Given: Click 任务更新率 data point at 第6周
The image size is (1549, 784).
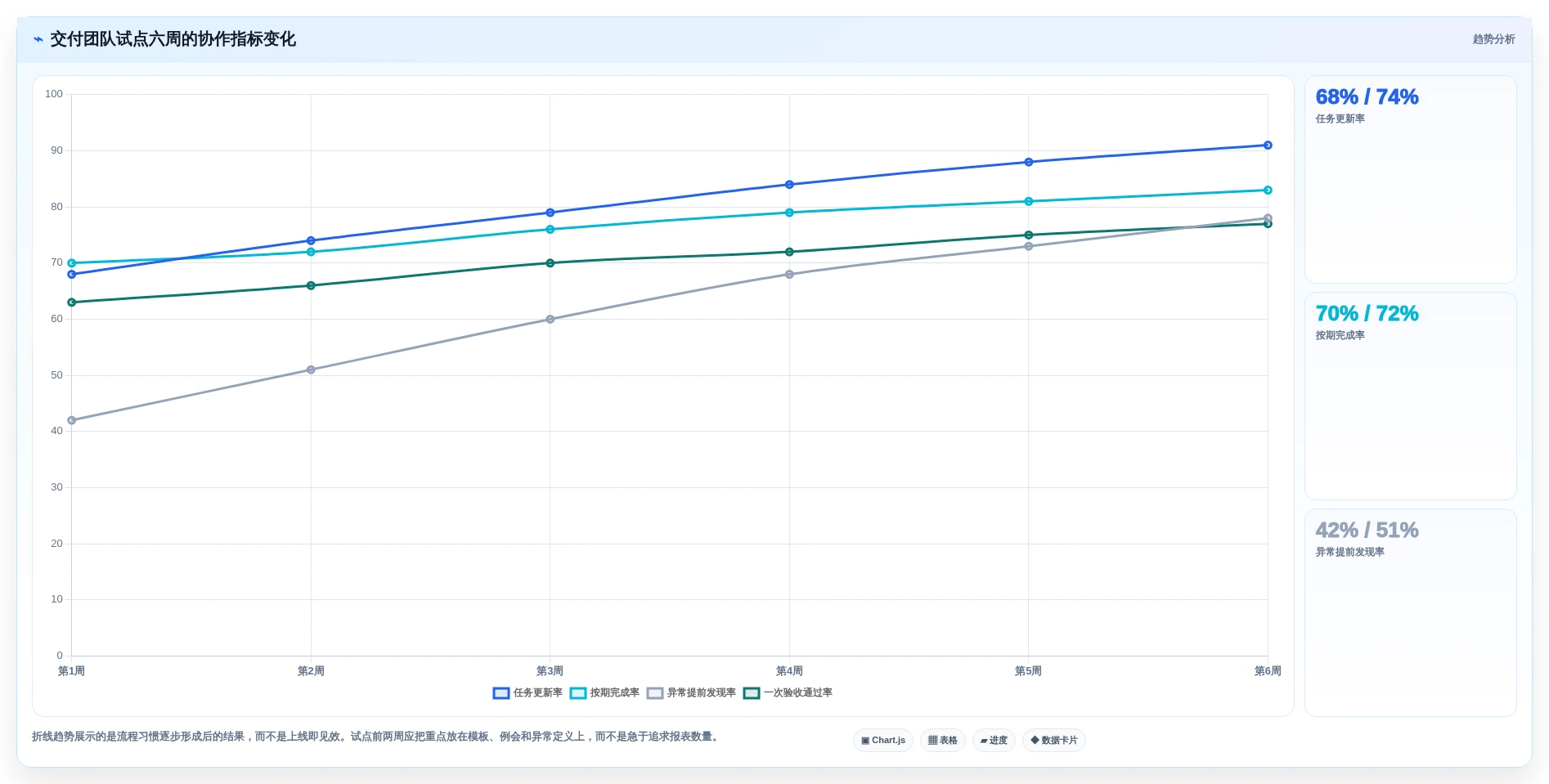Looking at the screenshot, I should pos(1268,146).
